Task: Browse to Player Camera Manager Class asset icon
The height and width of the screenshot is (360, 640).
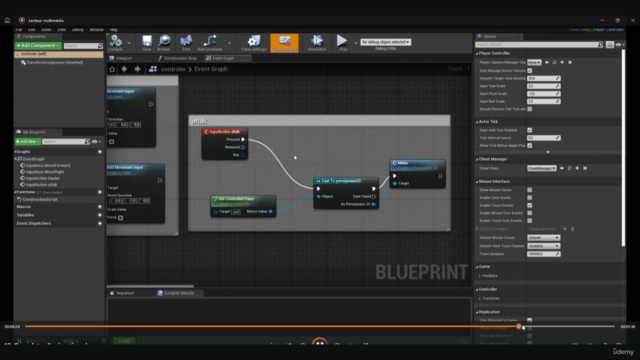Action: point(555,62)
